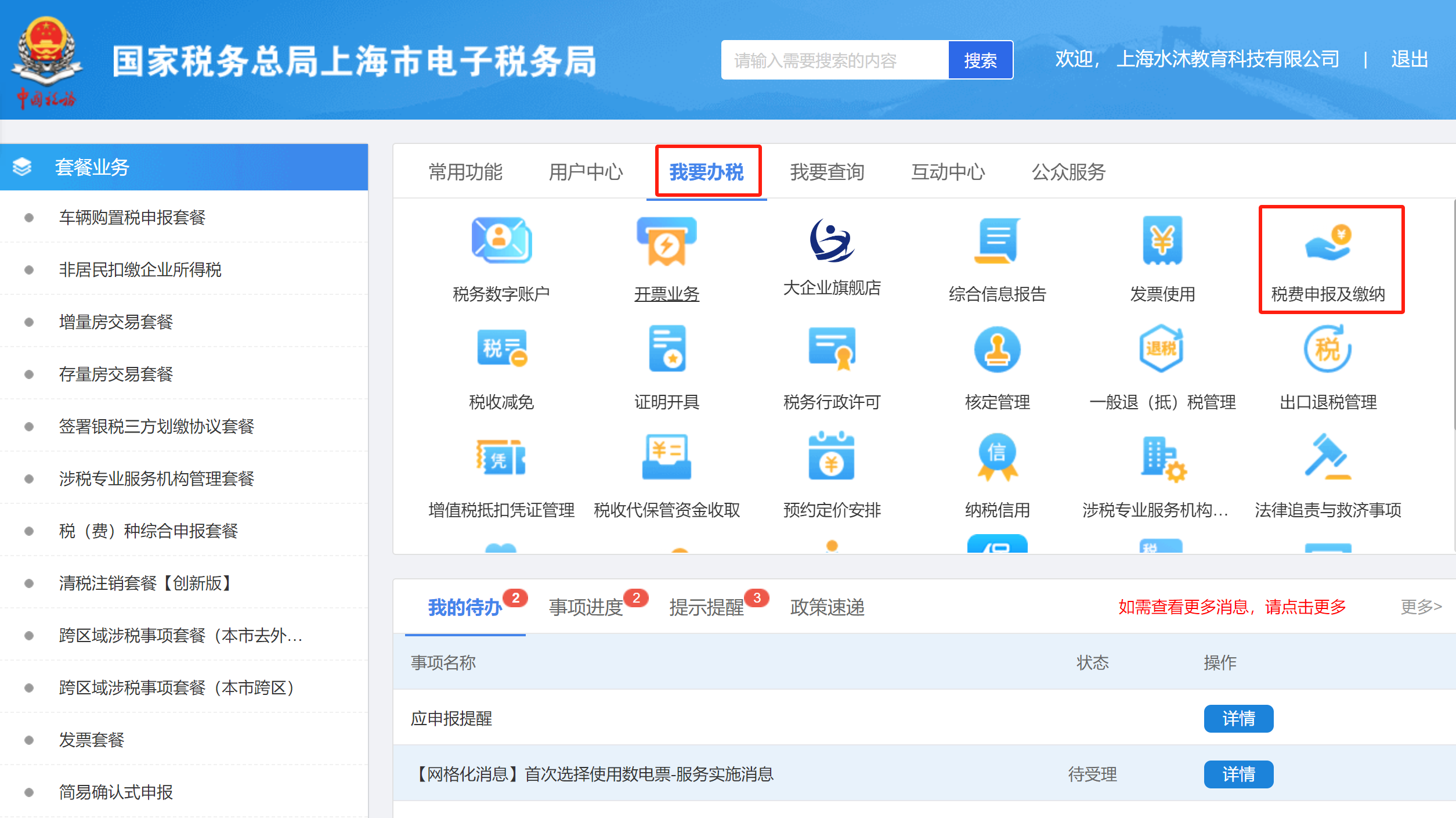Switch to 常用功能 tab
The width and height of the screenshot is (1456, 818).
click(464, 170)
